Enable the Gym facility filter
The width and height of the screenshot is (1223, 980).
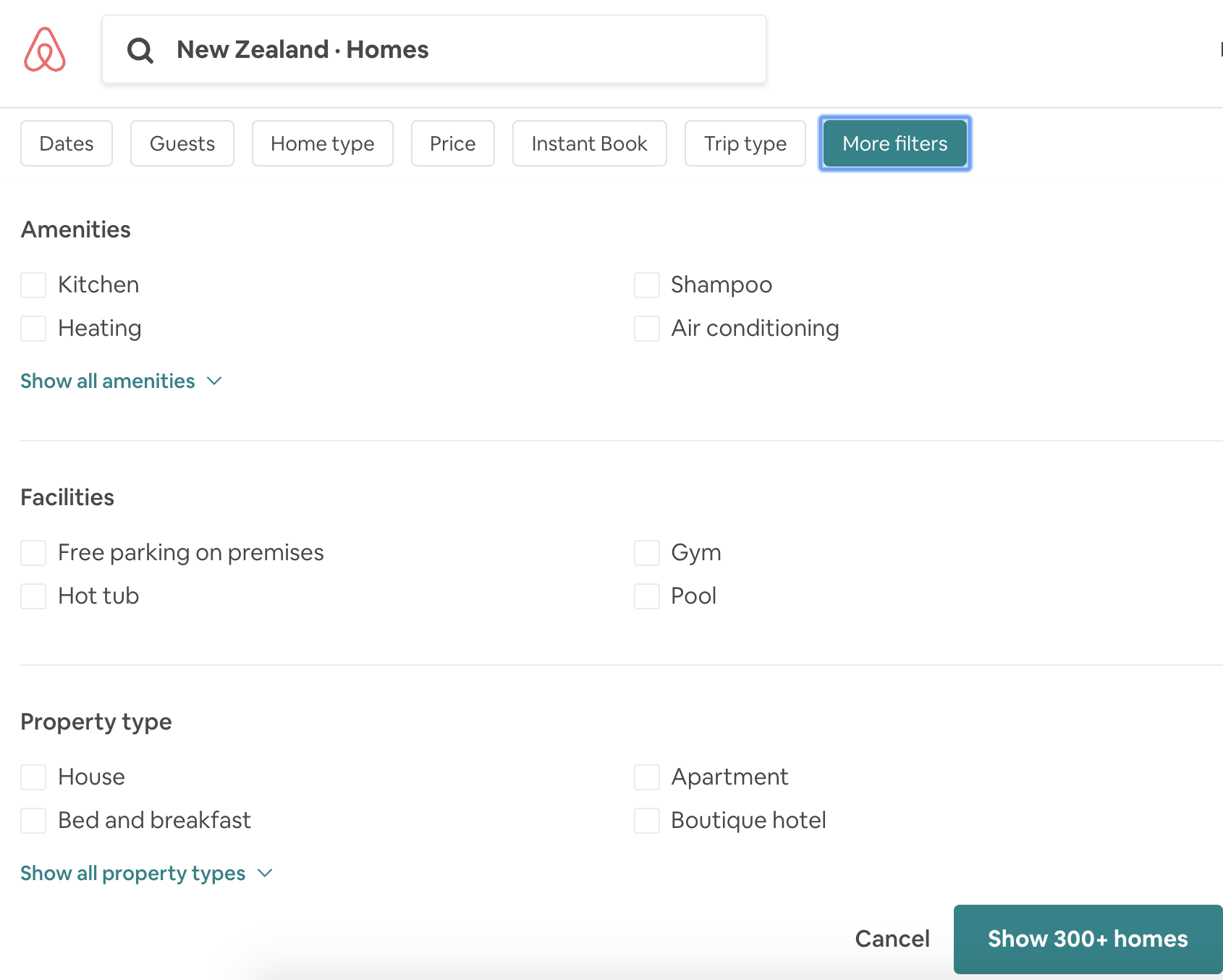pyautogui.click(x=646, y=552)
